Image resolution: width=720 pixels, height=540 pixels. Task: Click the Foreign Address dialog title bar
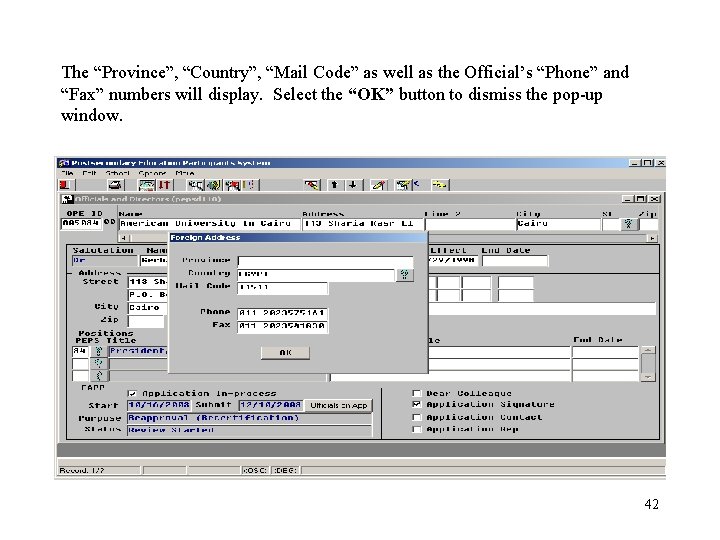tap(298, 237)
